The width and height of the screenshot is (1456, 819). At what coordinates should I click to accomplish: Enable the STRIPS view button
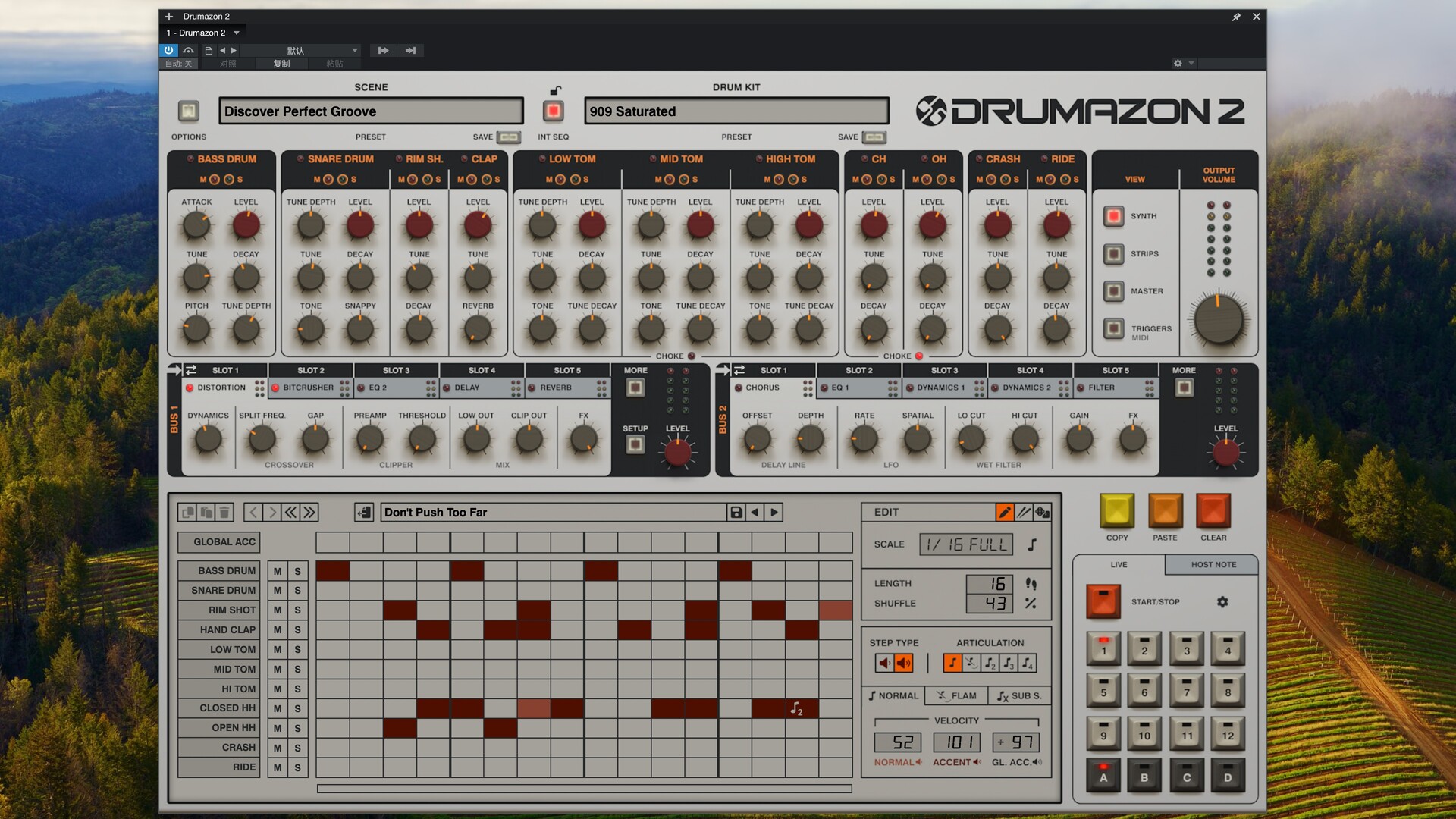pyautogui.click(x=1114, y=254)
